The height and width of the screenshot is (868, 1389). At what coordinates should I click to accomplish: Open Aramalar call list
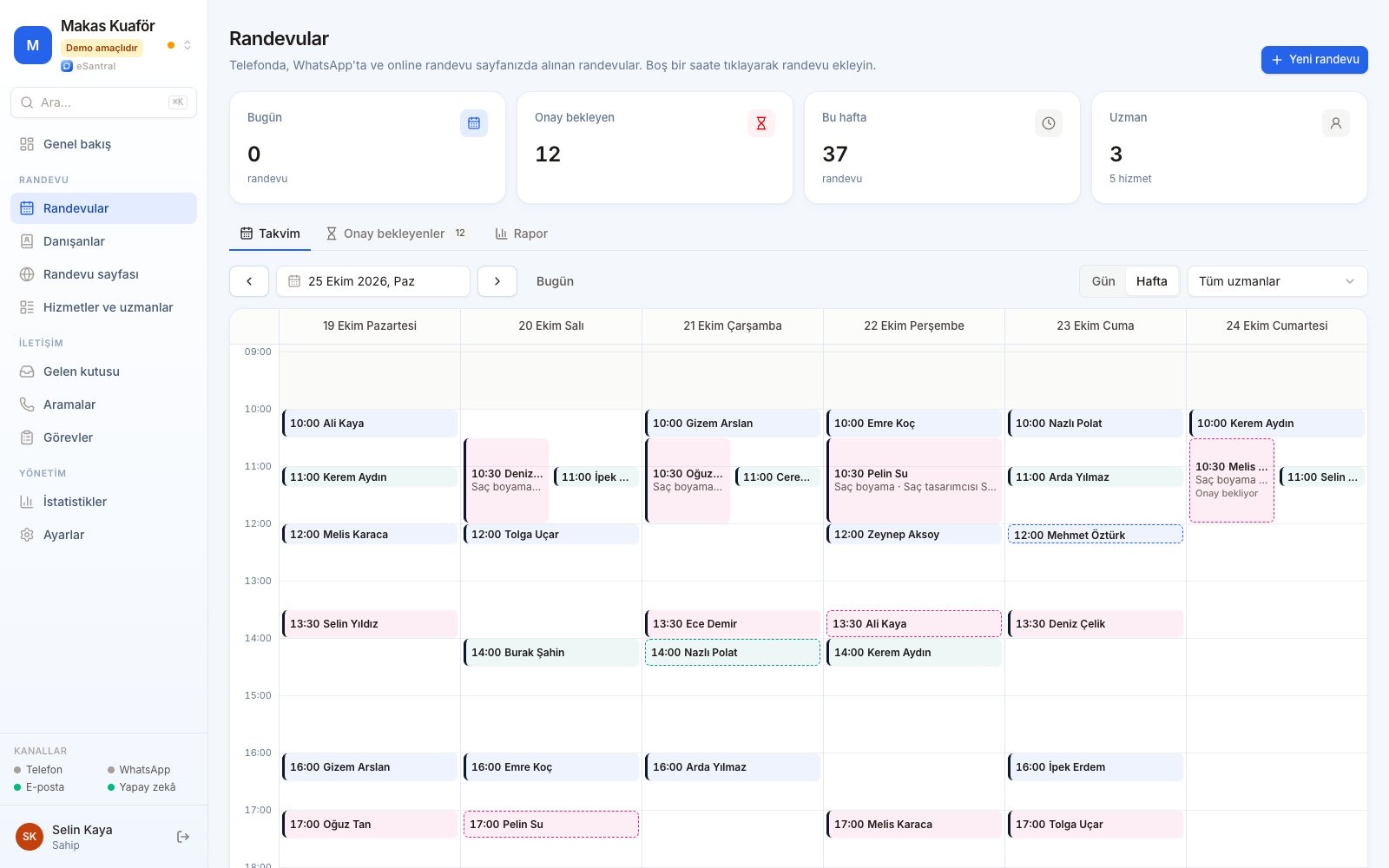pyautogui.click(x=104, y=404)
